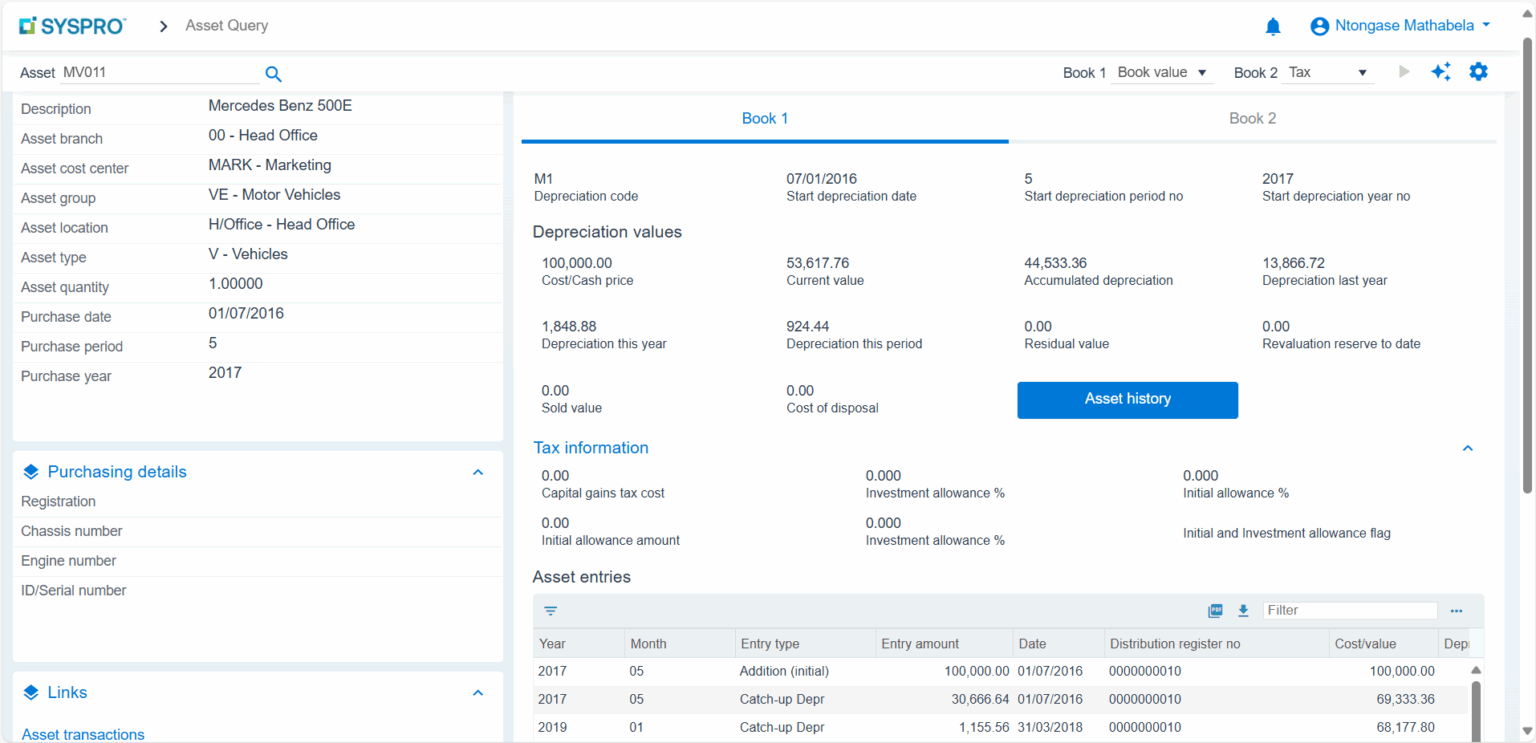Image resolution: width=1536 pixels, height=743 pixels.
Task: Collapse the Purchasing details panel
Action: [478, 471]
